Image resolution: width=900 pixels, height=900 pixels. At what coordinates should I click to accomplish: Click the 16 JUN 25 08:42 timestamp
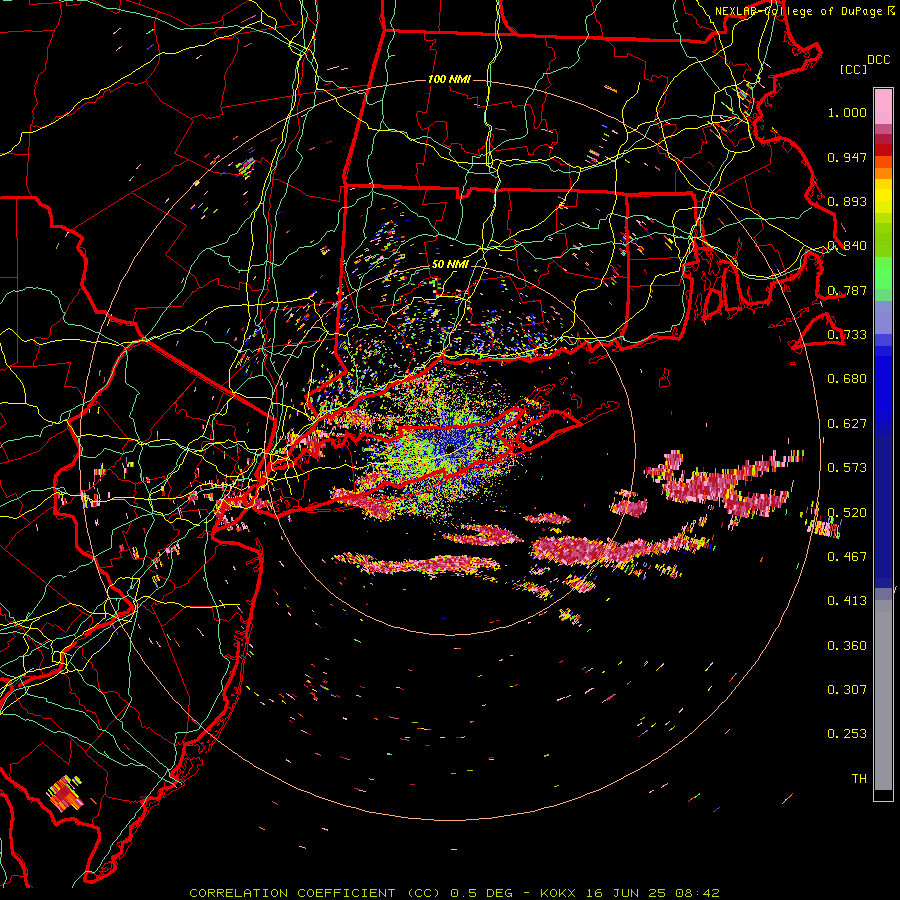tap(653, 893)
